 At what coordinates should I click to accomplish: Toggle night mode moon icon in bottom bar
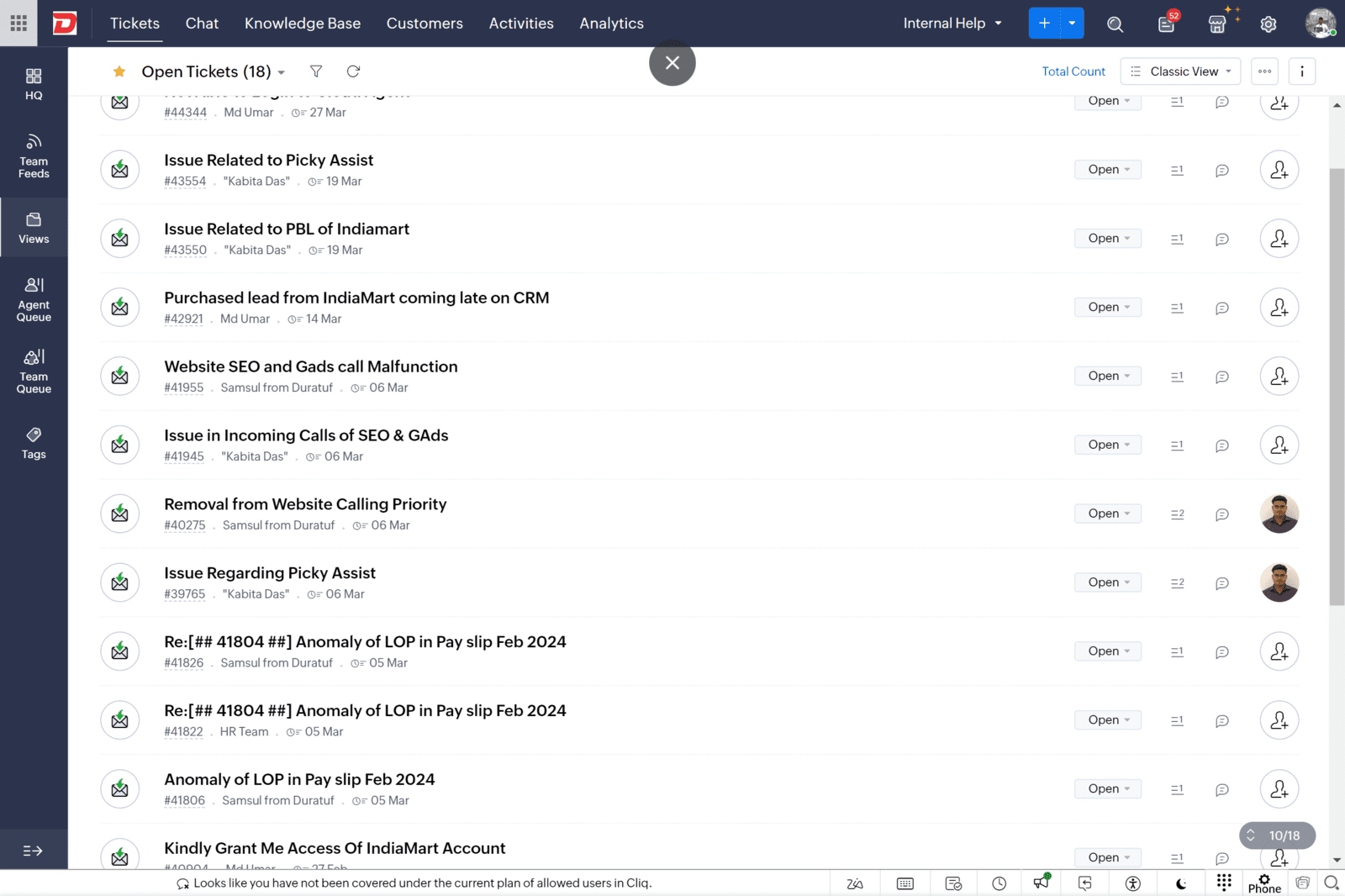(1180, 883)
